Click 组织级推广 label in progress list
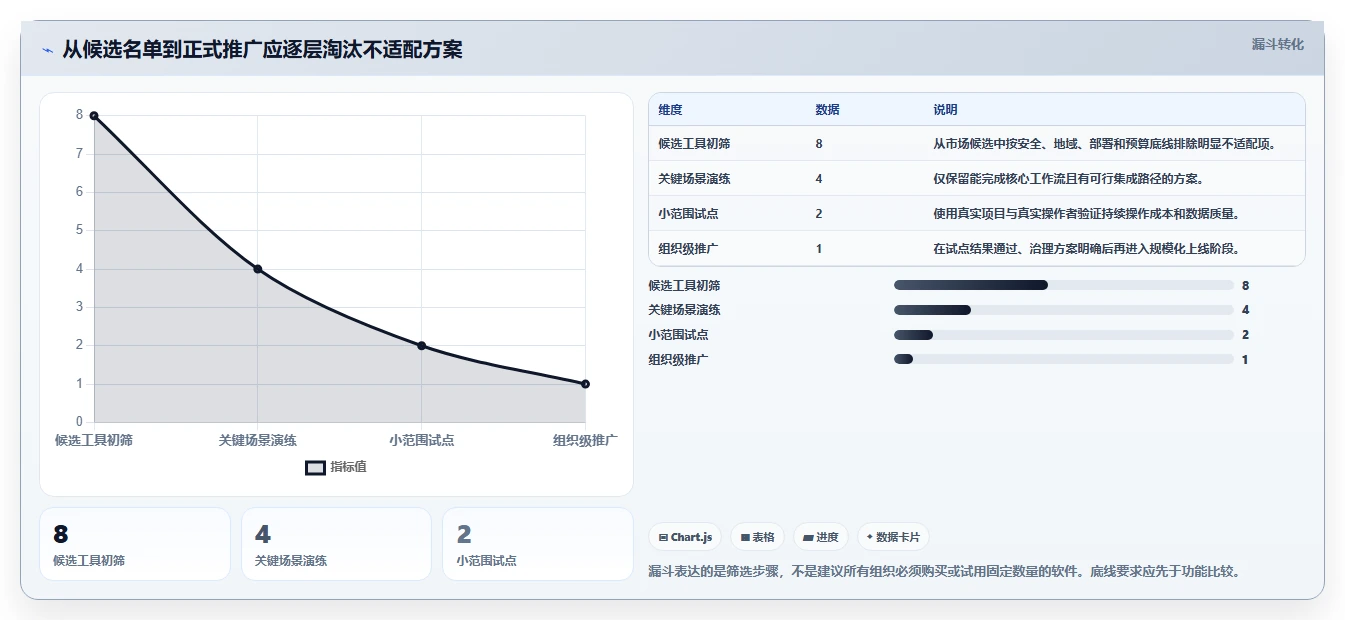 (678, 359)
